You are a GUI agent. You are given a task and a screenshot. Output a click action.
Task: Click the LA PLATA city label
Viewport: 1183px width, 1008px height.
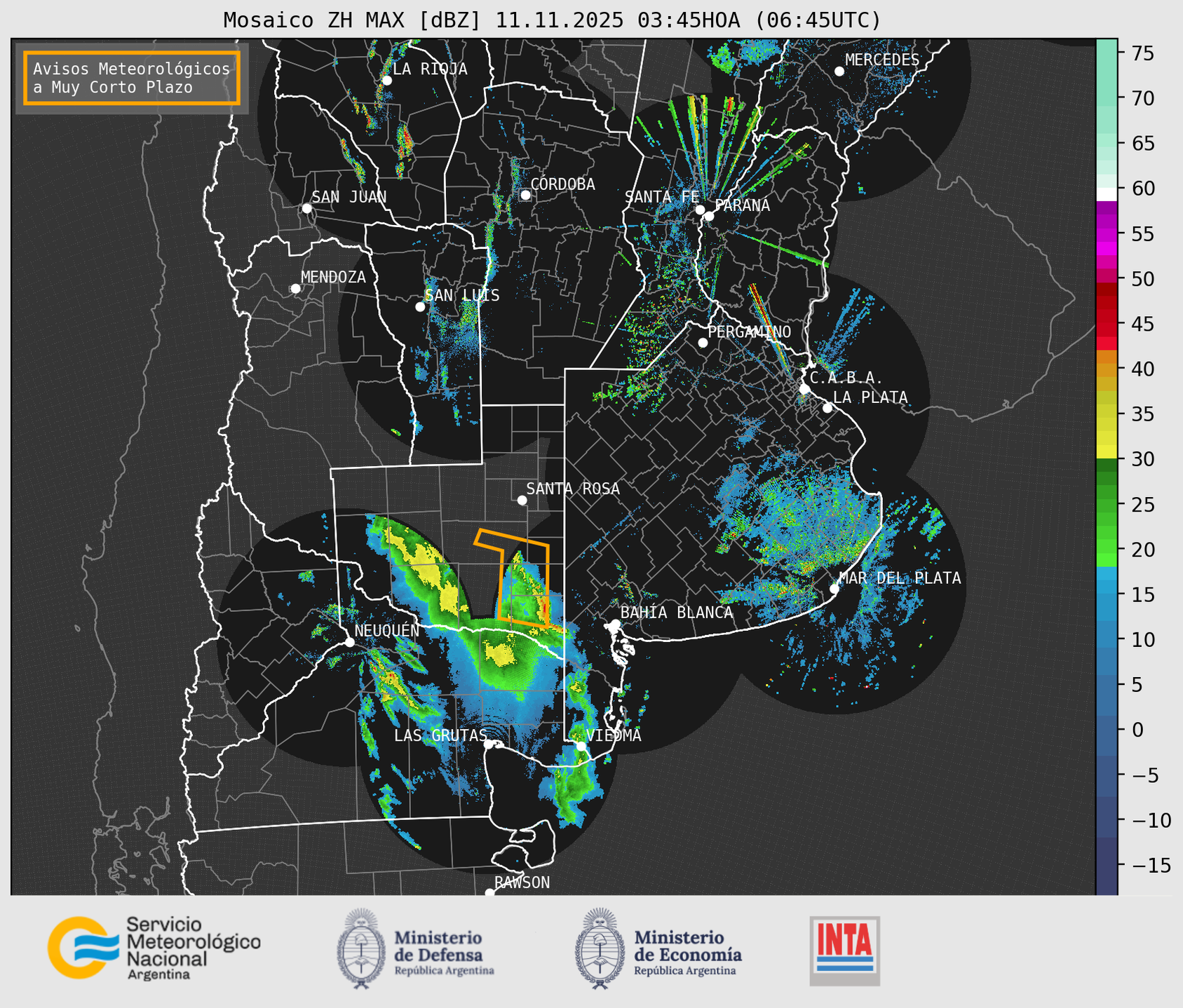[870, 397]
